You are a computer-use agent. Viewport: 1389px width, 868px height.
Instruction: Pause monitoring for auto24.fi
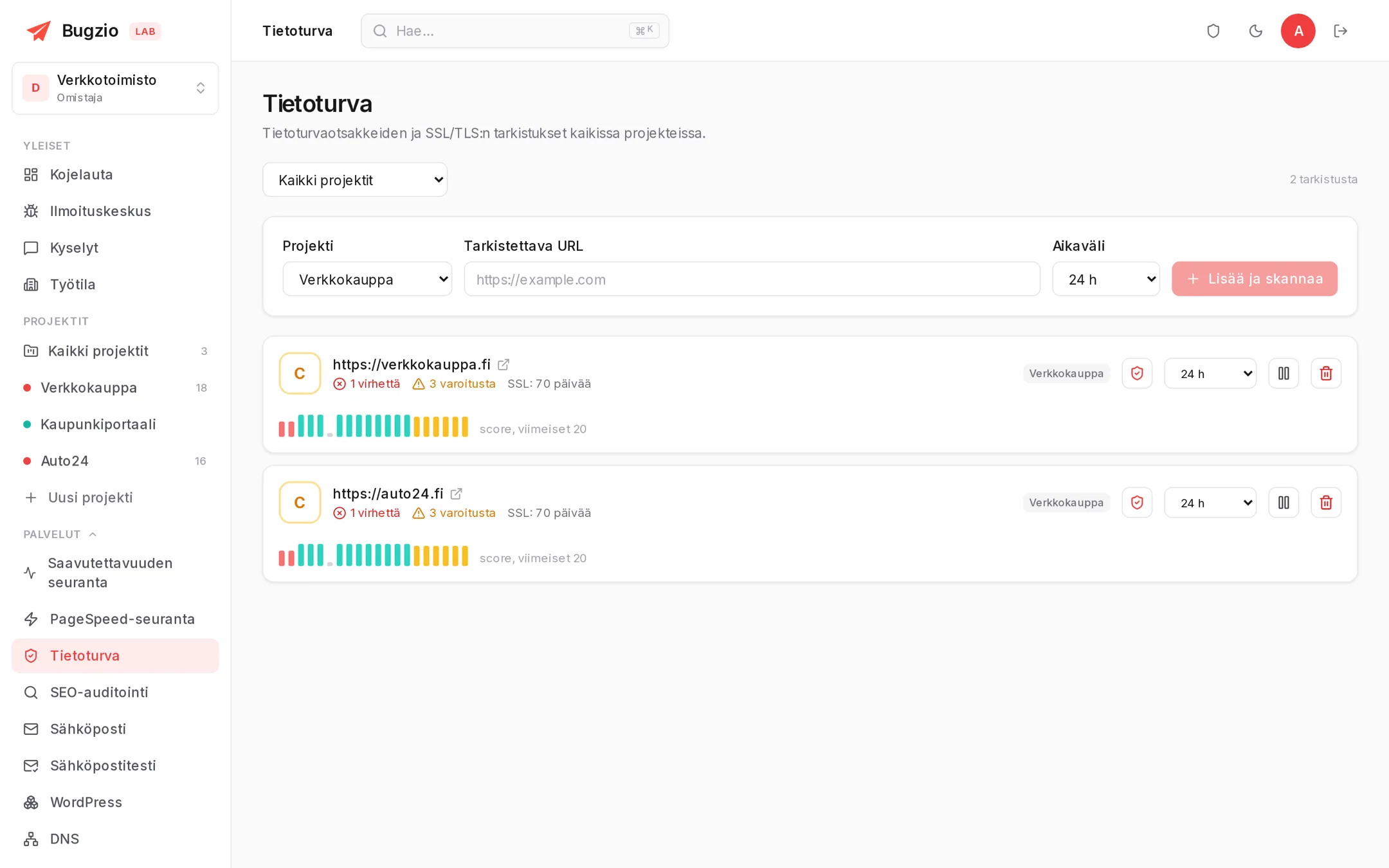(x=1284, y=503)
